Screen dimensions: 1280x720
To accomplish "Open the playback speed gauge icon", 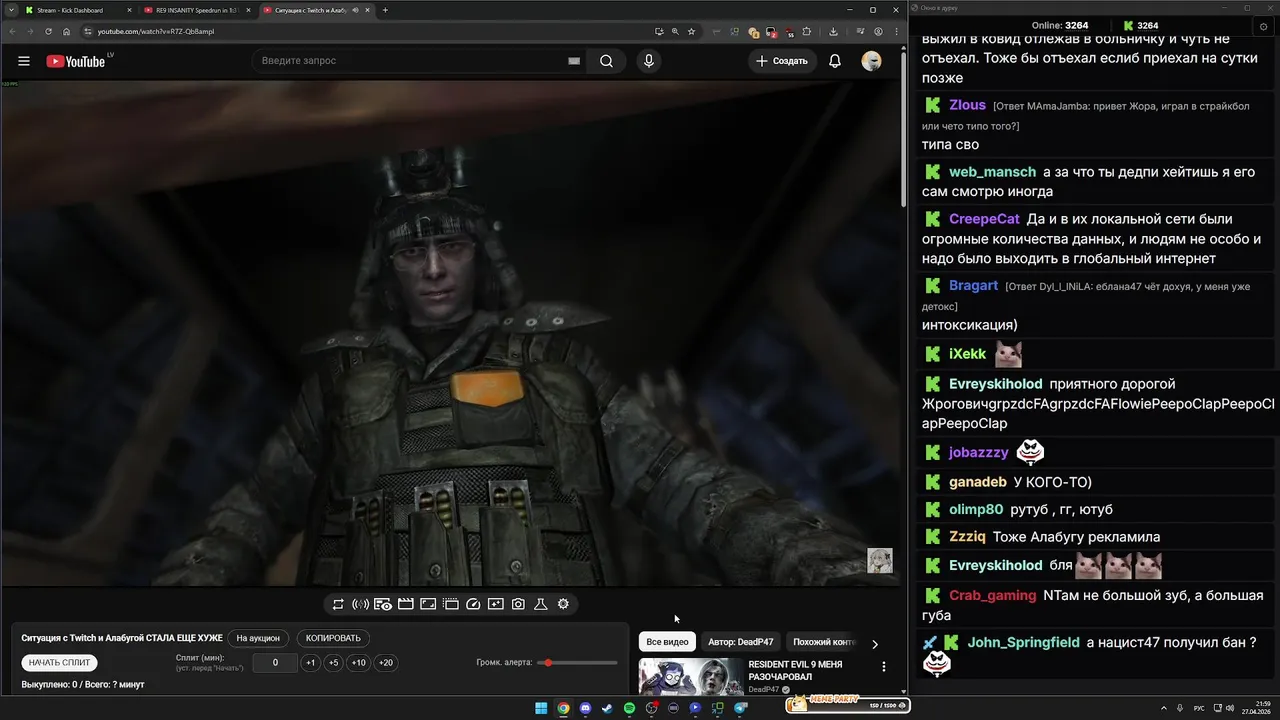I will [x=474, y=604].
